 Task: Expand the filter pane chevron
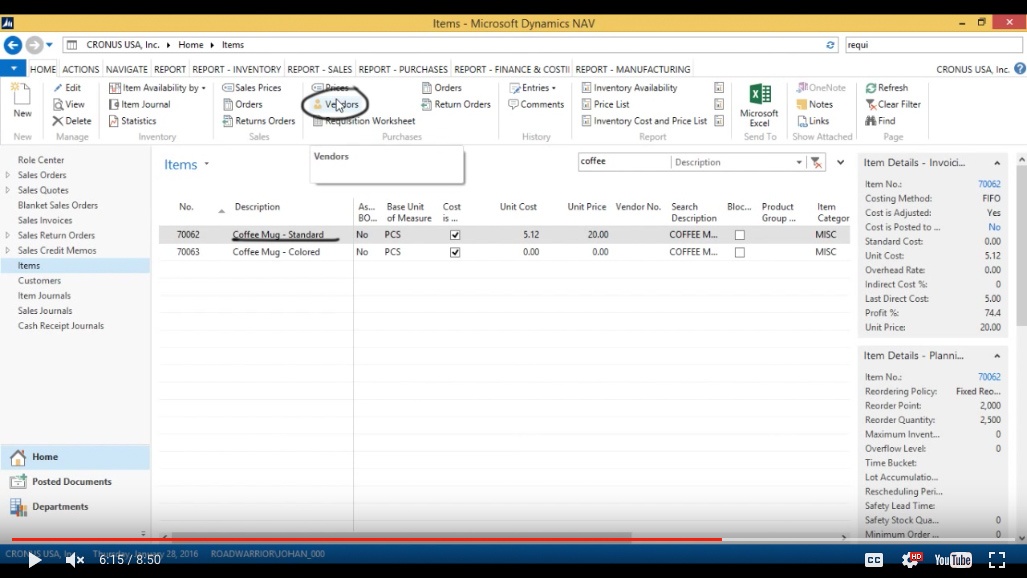(840, 162)
